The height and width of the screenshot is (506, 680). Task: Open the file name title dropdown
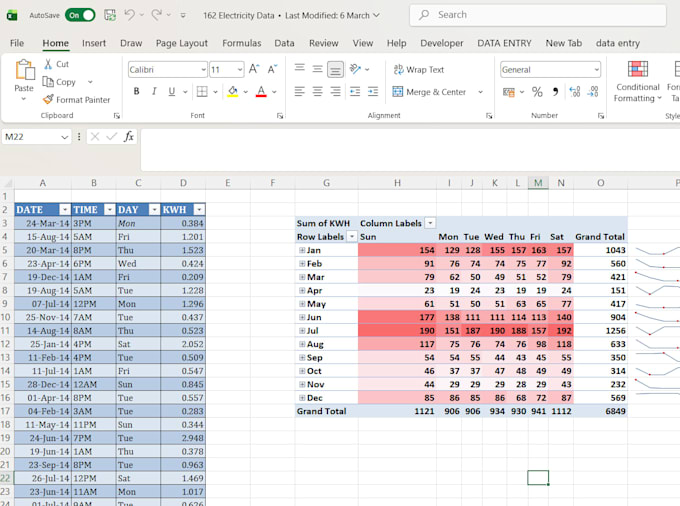click(x=376, y=15)
